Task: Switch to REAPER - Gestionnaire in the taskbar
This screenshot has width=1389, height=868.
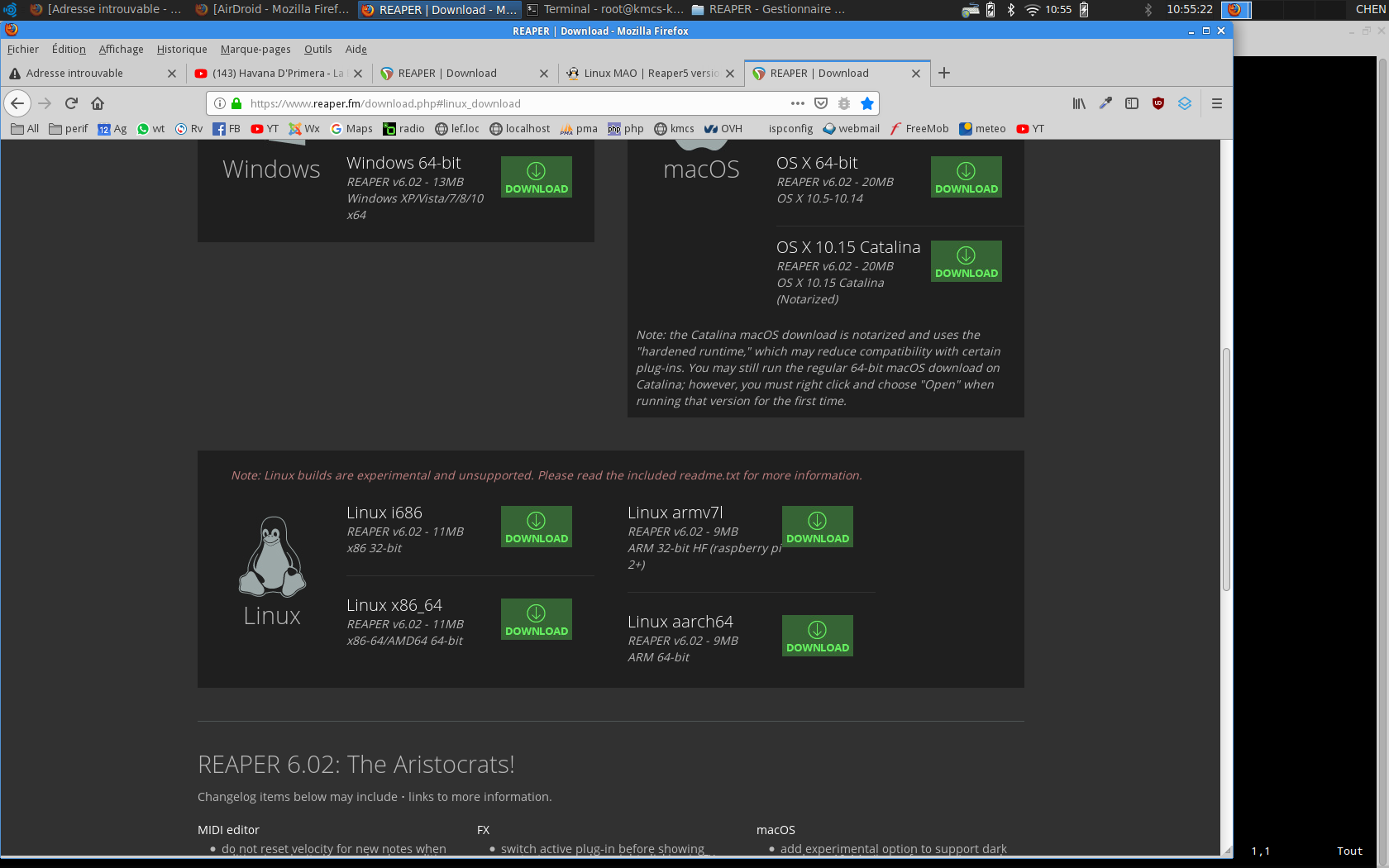Action: click(x=769, y=9)
